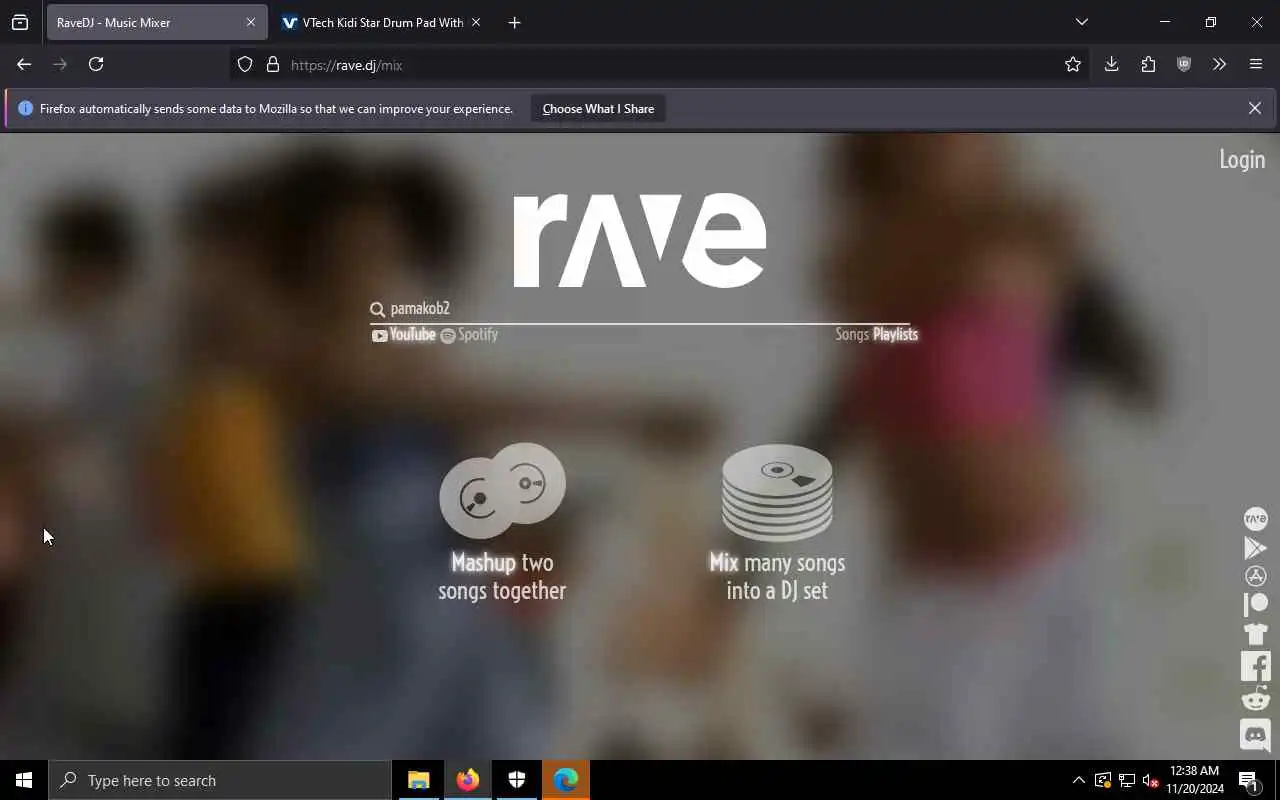Open the network tray icon
1280x800 pixels.
click(1127, 780)
